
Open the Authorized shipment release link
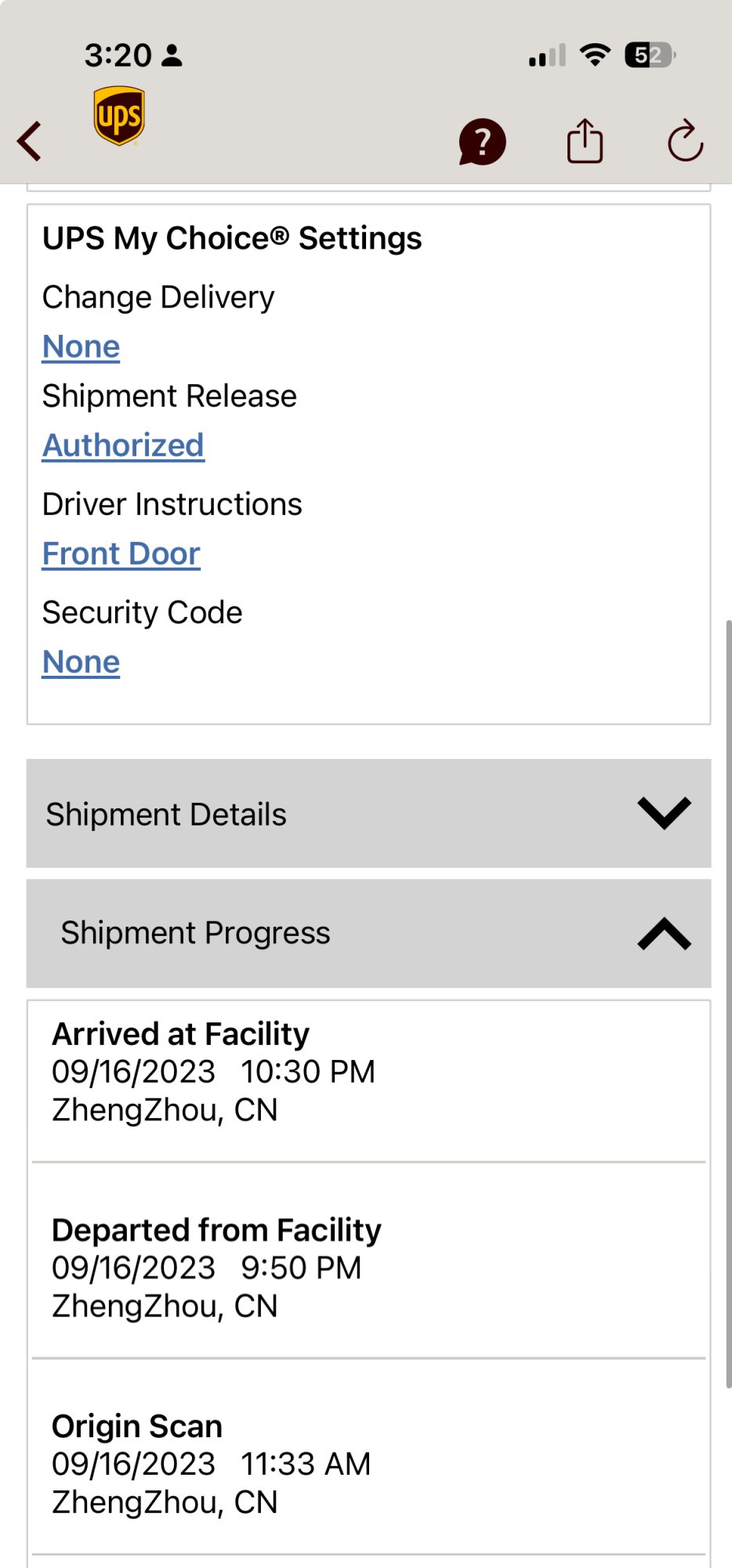(123, 445)
